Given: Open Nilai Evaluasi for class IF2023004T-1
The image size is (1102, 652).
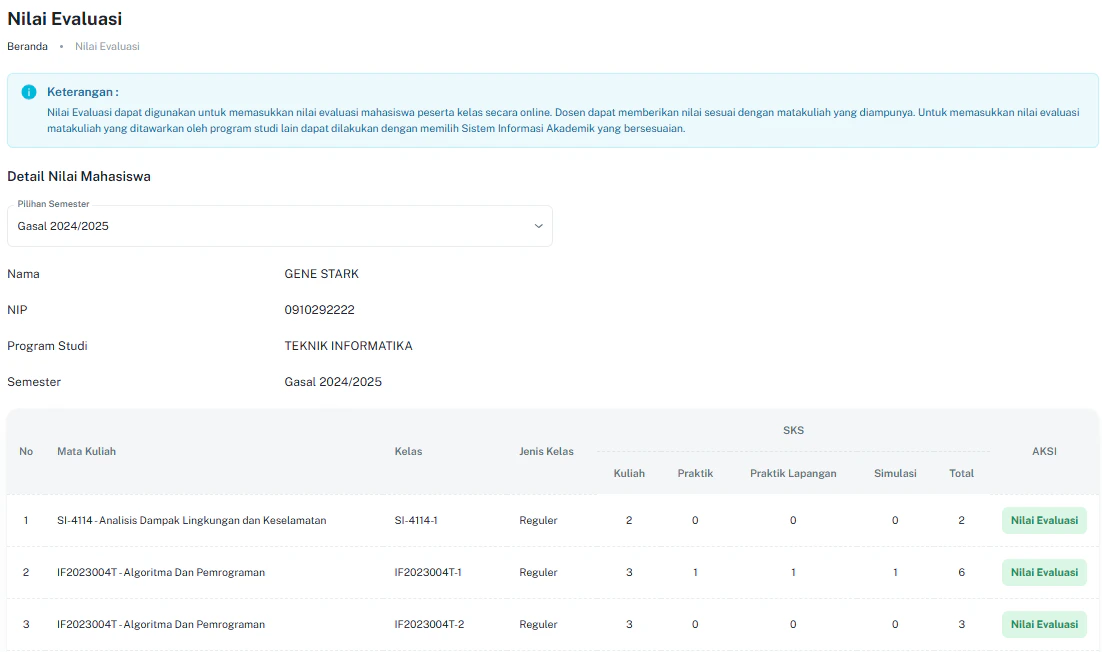Looking at the screenshot, I should (1044, 573).
